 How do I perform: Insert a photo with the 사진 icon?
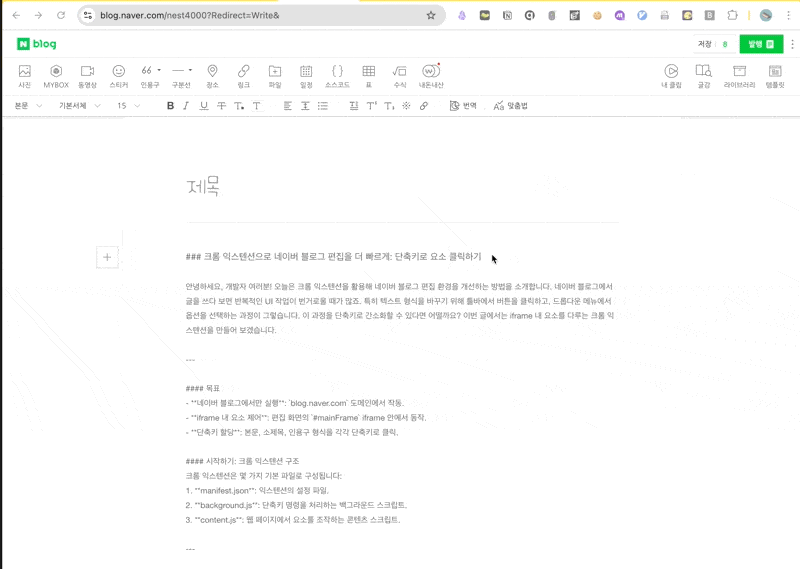[24, 76]
